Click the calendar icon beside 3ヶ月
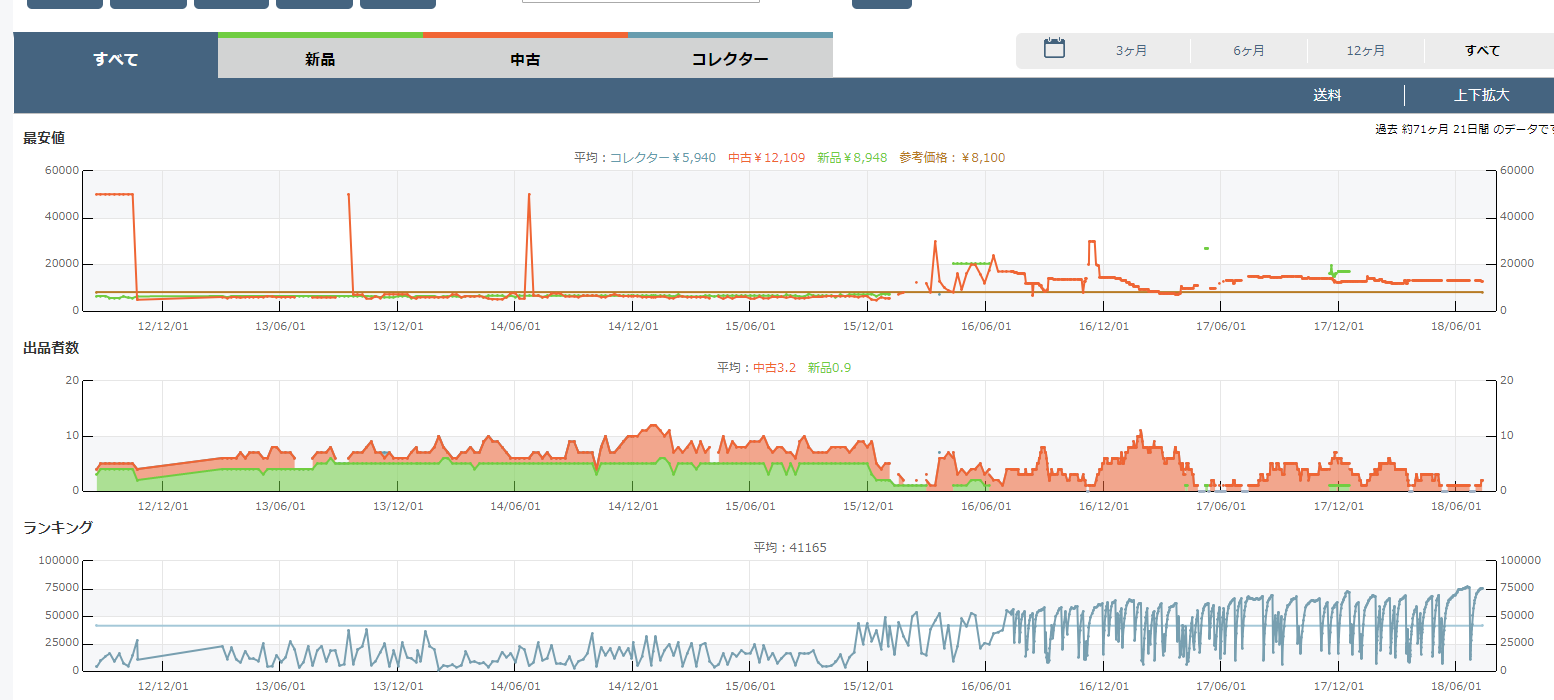 tap(1054, 49)
